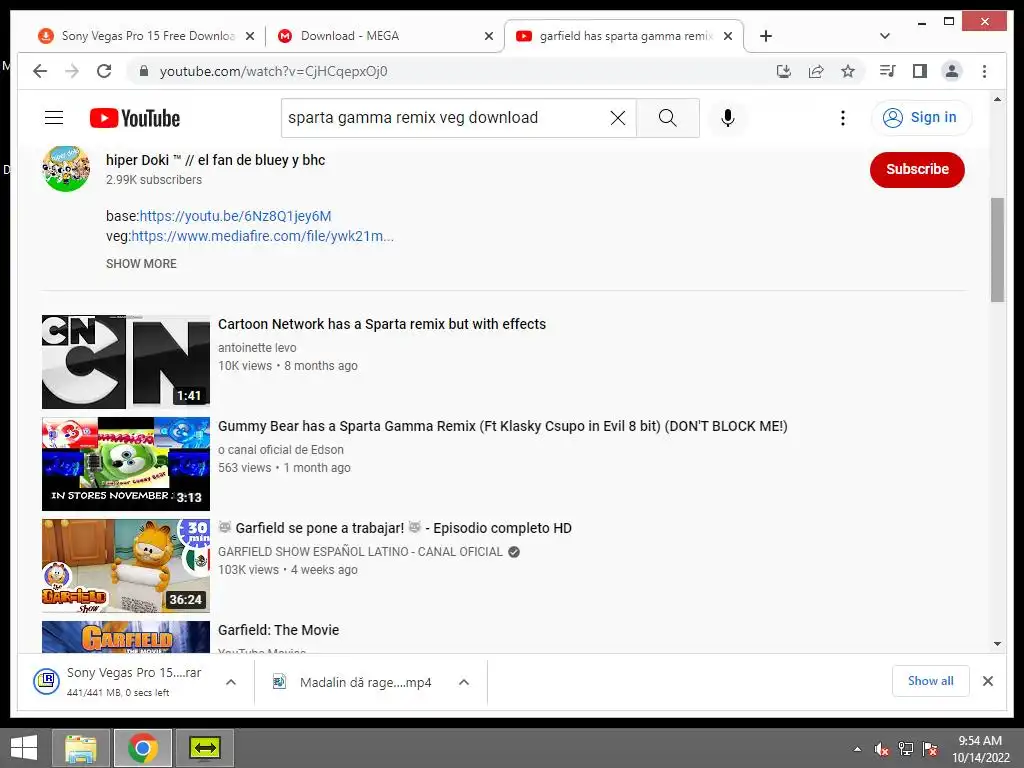Go to YouTube home via logo
Viewport: 1024px width, 768px height.
tap(135, 118)
